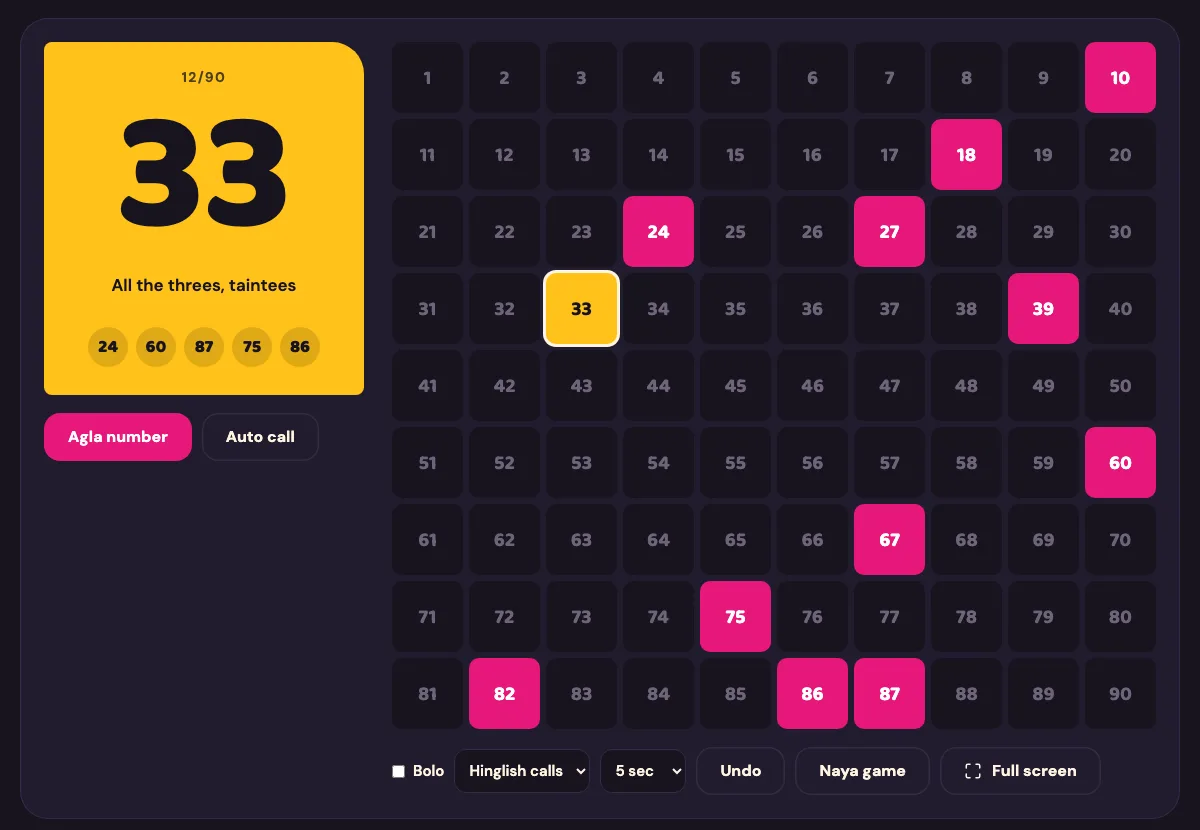Start a Naya game

pos(862,771)
